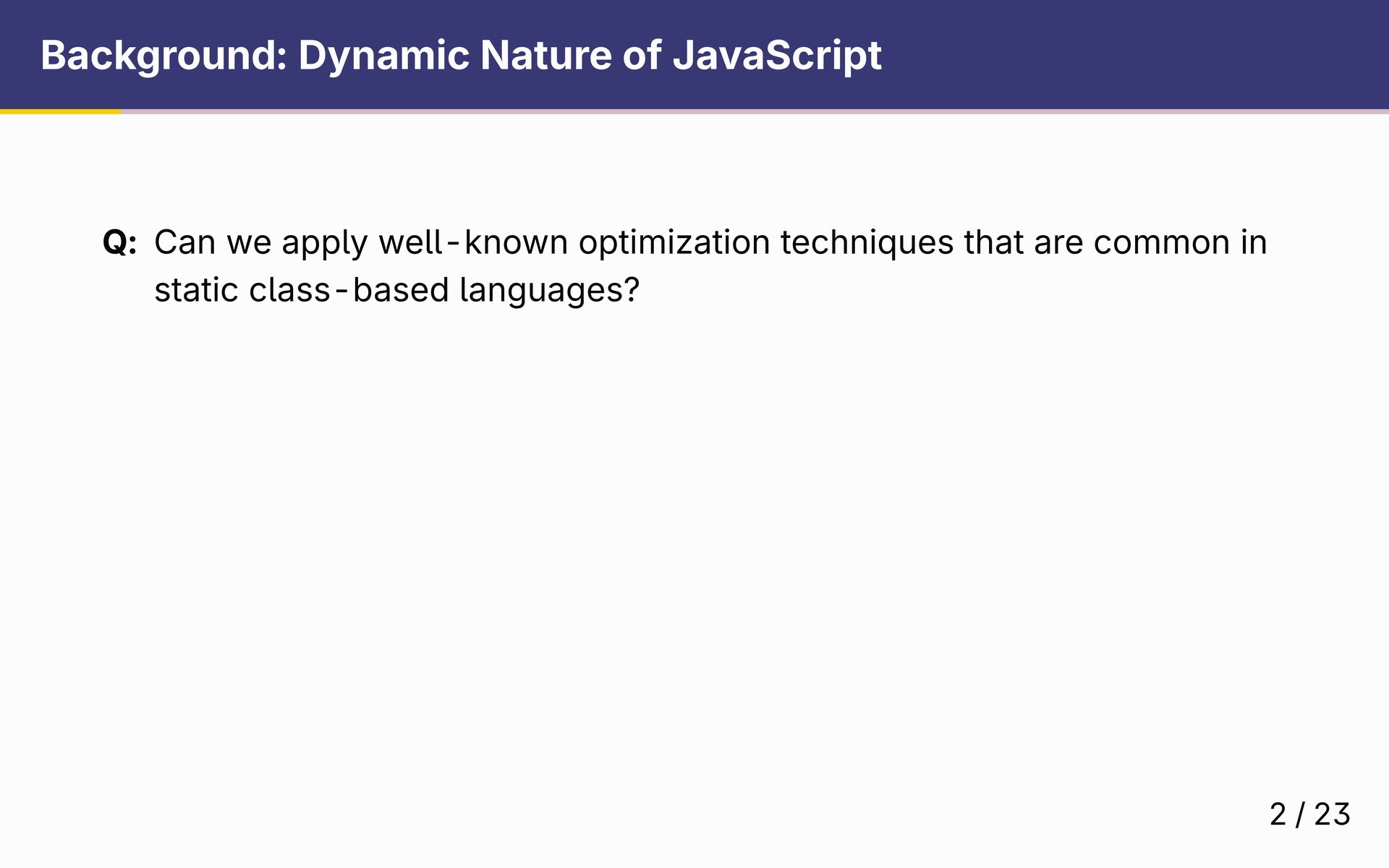Click the question line starting "Can we apply well-known"

tap(710, 243)
